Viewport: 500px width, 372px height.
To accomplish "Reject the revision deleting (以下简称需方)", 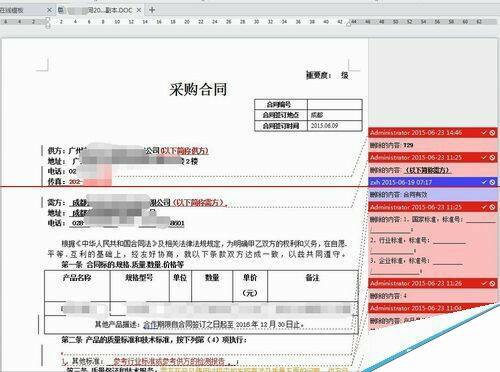I will 492,157.
